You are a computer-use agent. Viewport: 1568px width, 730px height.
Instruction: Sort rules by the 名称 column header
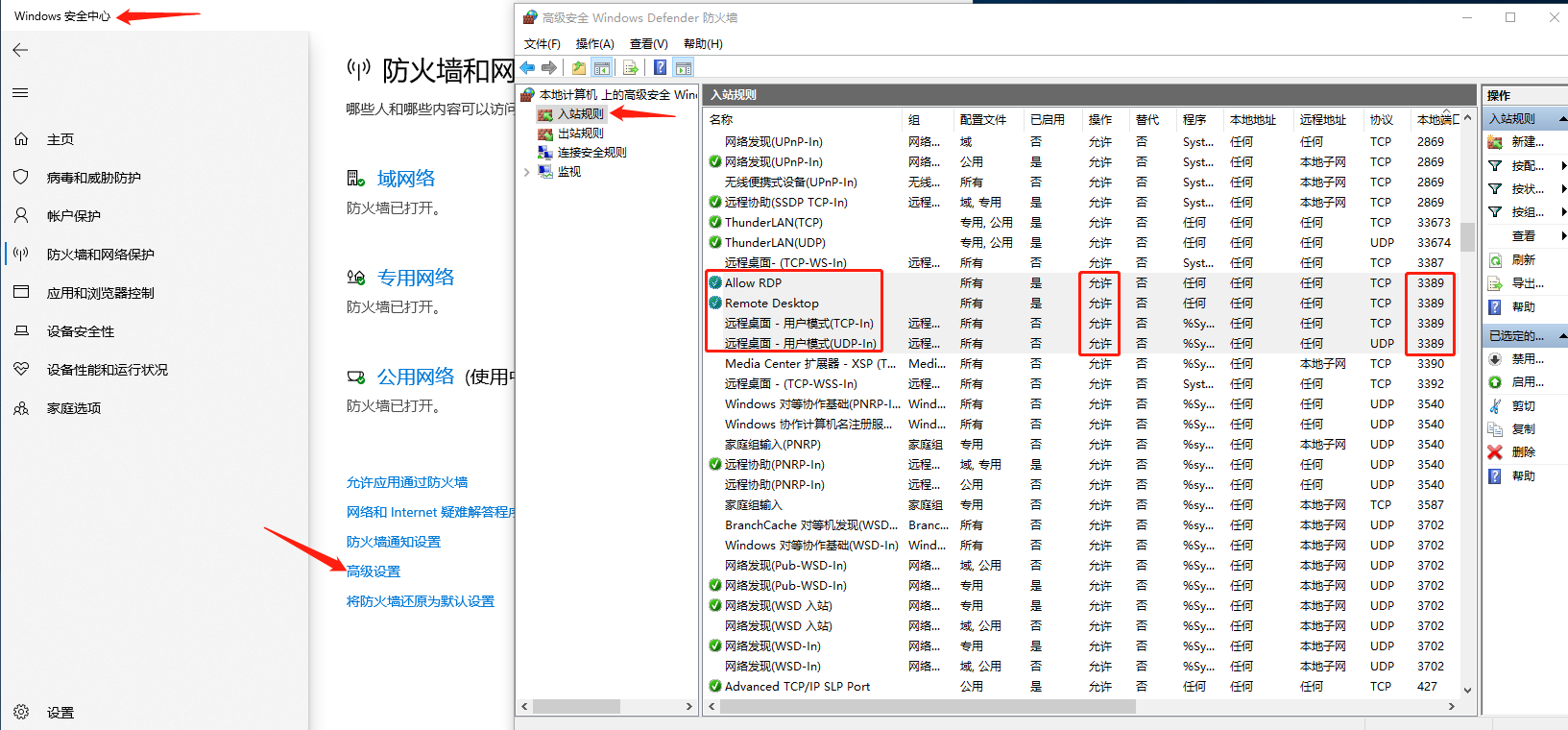pyautogui.click(x=803, y=120)
